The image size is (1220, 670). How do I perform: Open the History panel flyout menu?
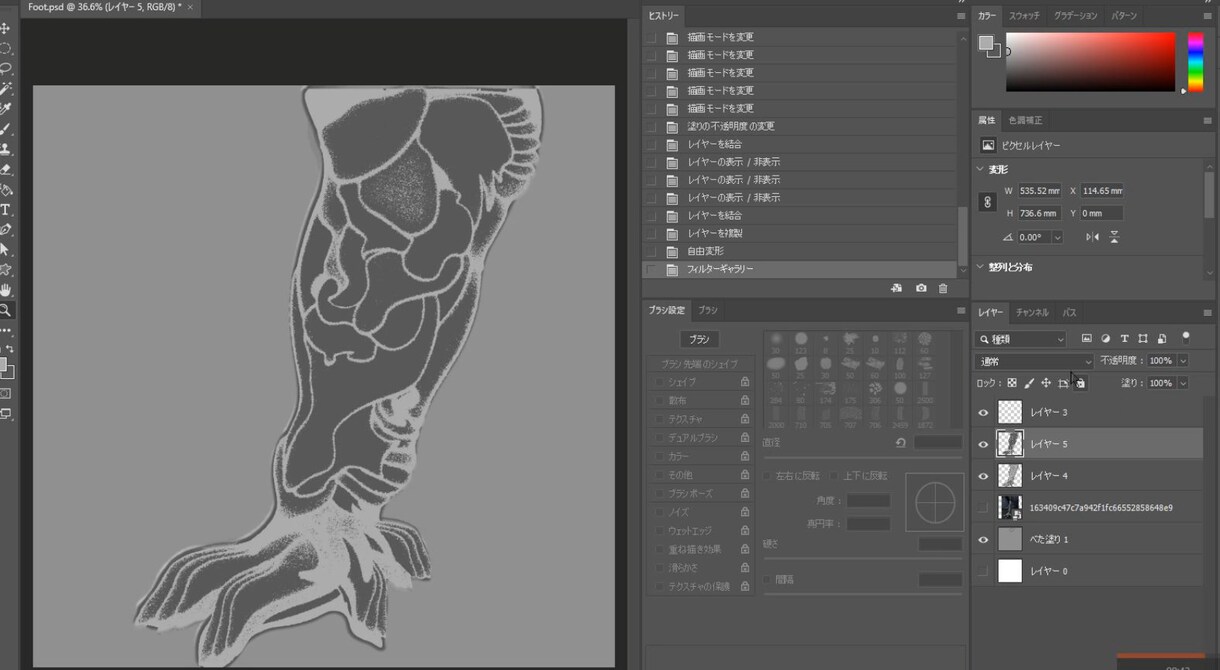(961, 16)
